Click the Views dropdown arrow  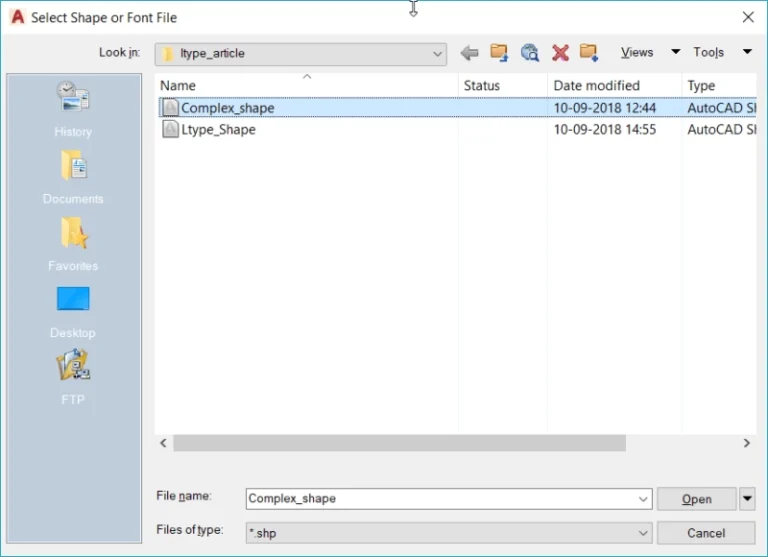click(x=675, y=51)
